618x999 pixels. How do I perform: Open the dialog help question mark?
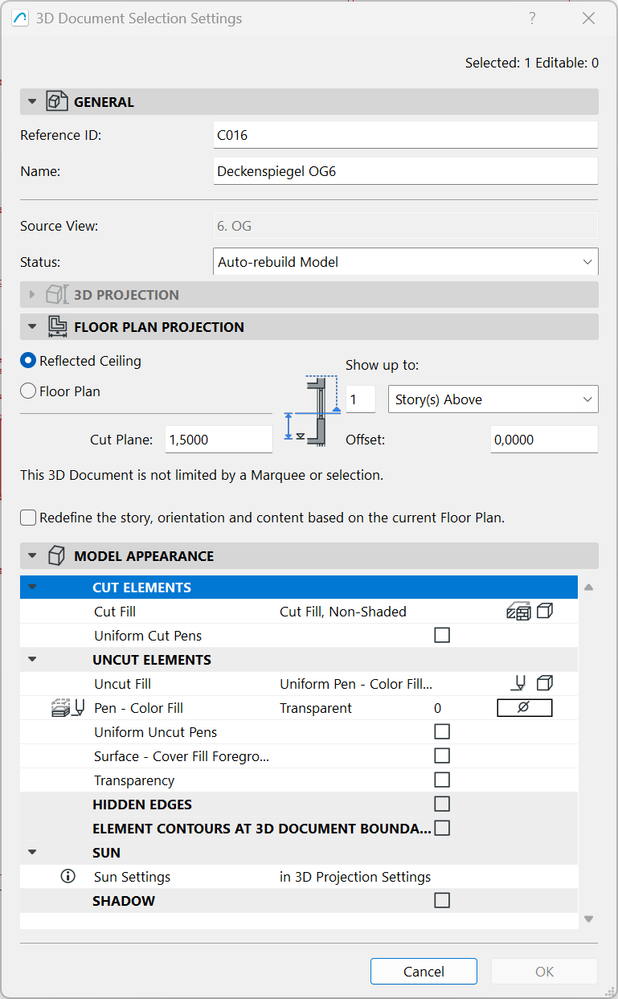pos(532,18)
